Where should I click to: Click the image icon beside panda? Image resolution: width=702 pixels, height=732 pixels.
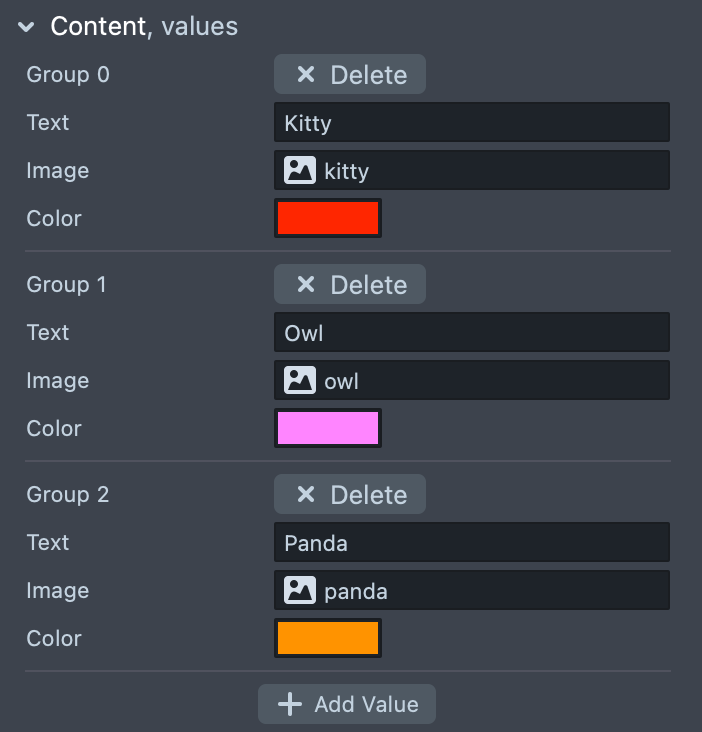pos(300,591)
